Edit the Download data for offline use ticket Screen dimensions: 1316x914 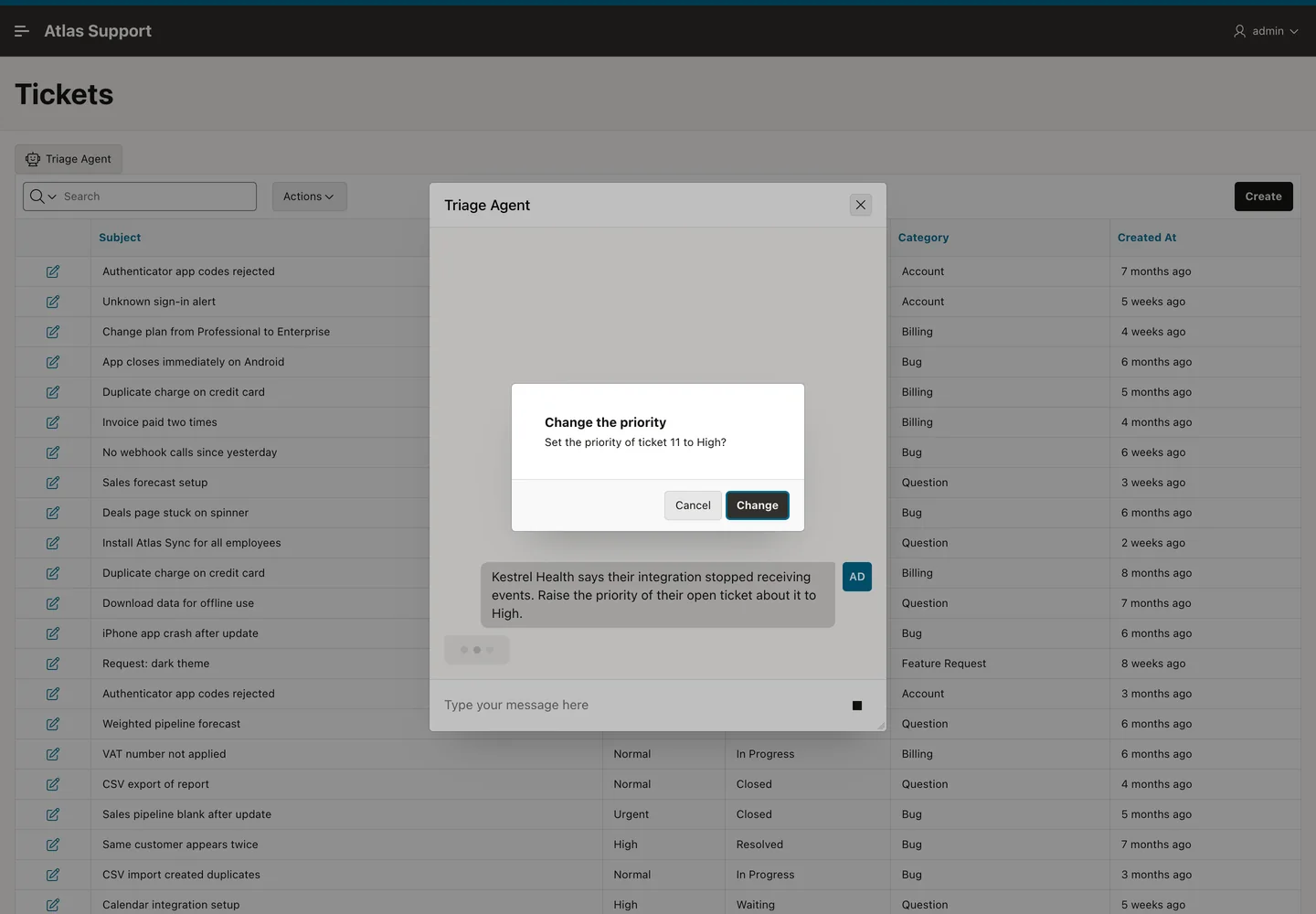(53, 603)
